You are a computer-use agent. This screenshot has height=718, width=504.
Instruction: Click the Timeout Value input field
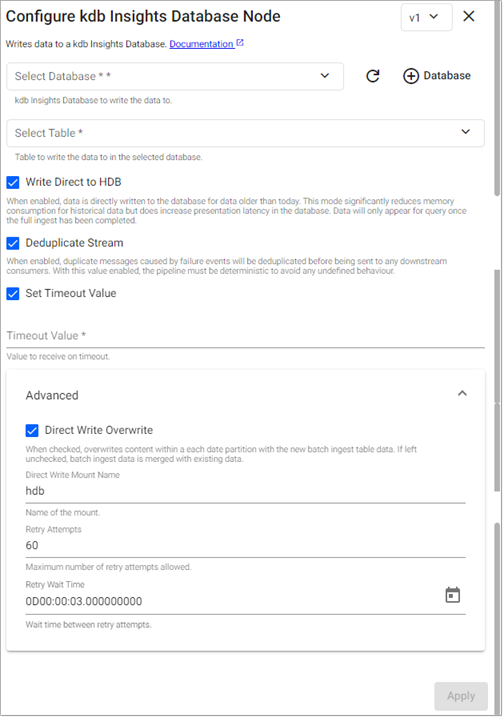pos(245,336)
